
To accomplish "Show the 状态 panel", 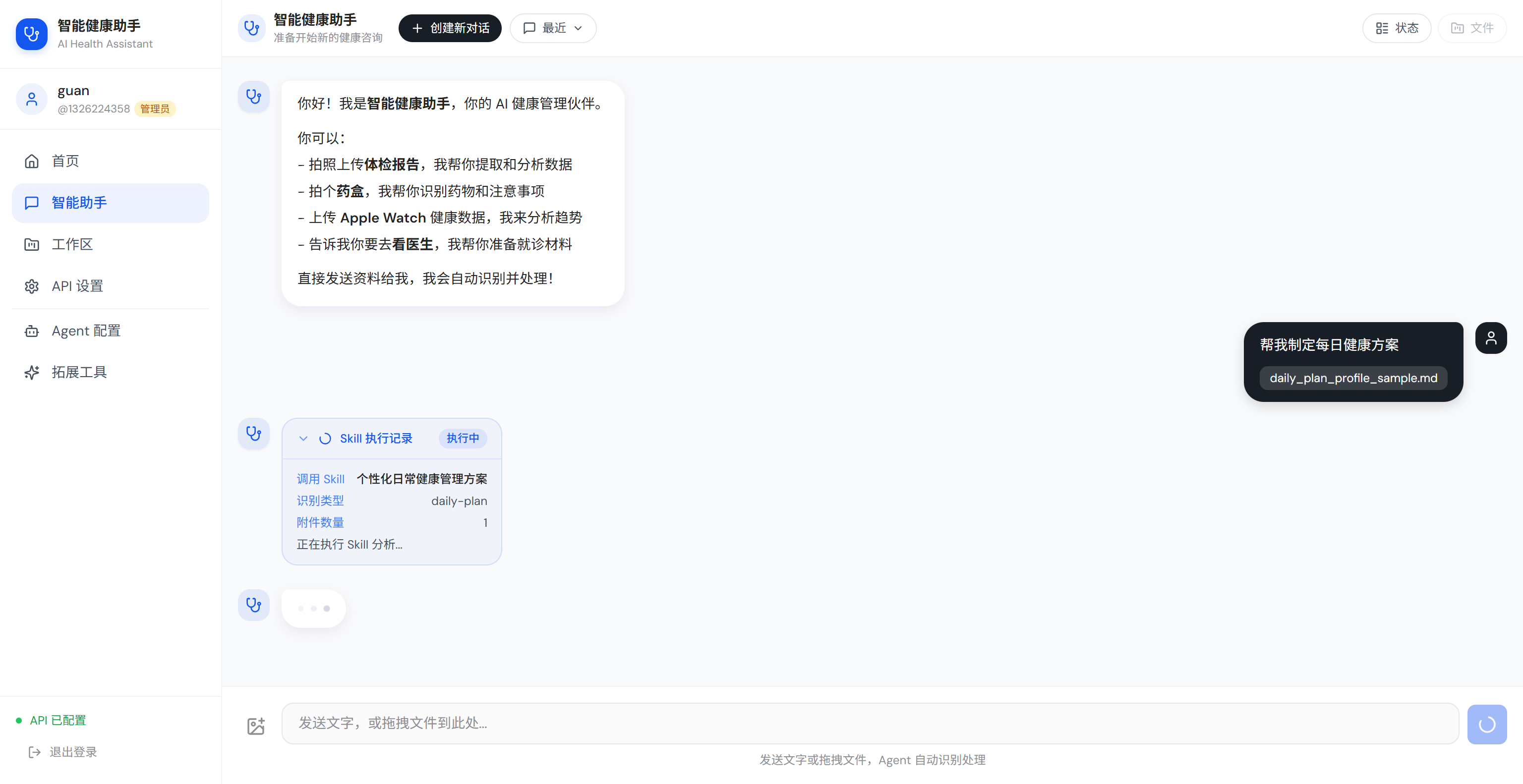I will (1397, 28).
